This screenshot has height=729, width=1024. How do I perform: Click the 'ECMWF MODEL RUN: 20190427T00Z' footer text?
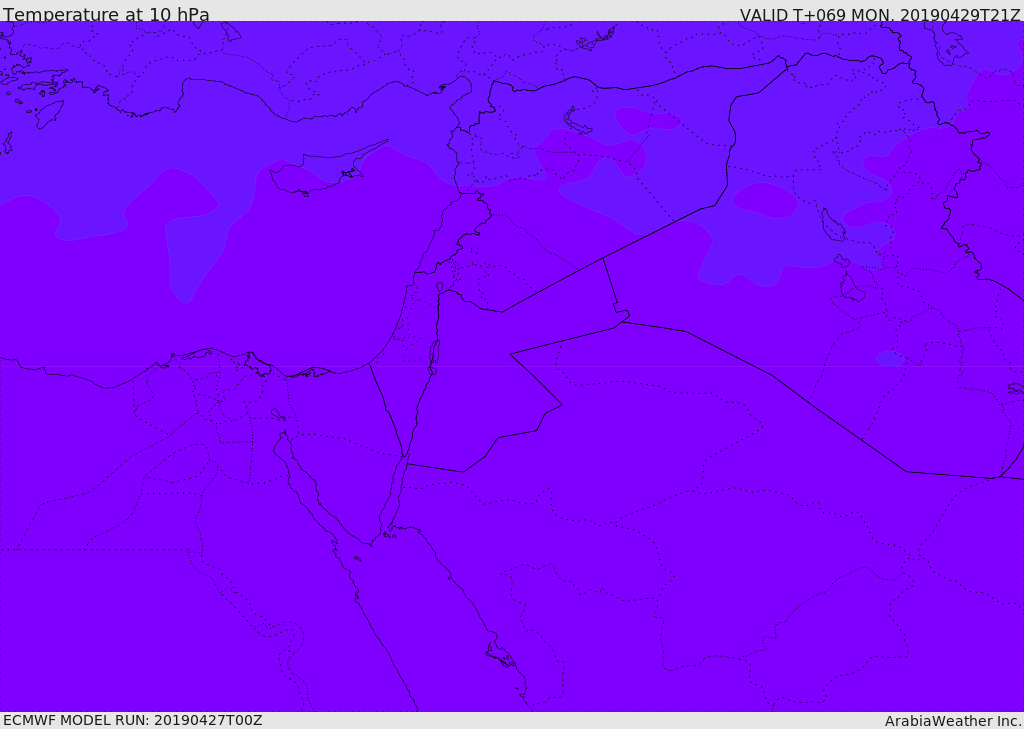click(133, 720)
